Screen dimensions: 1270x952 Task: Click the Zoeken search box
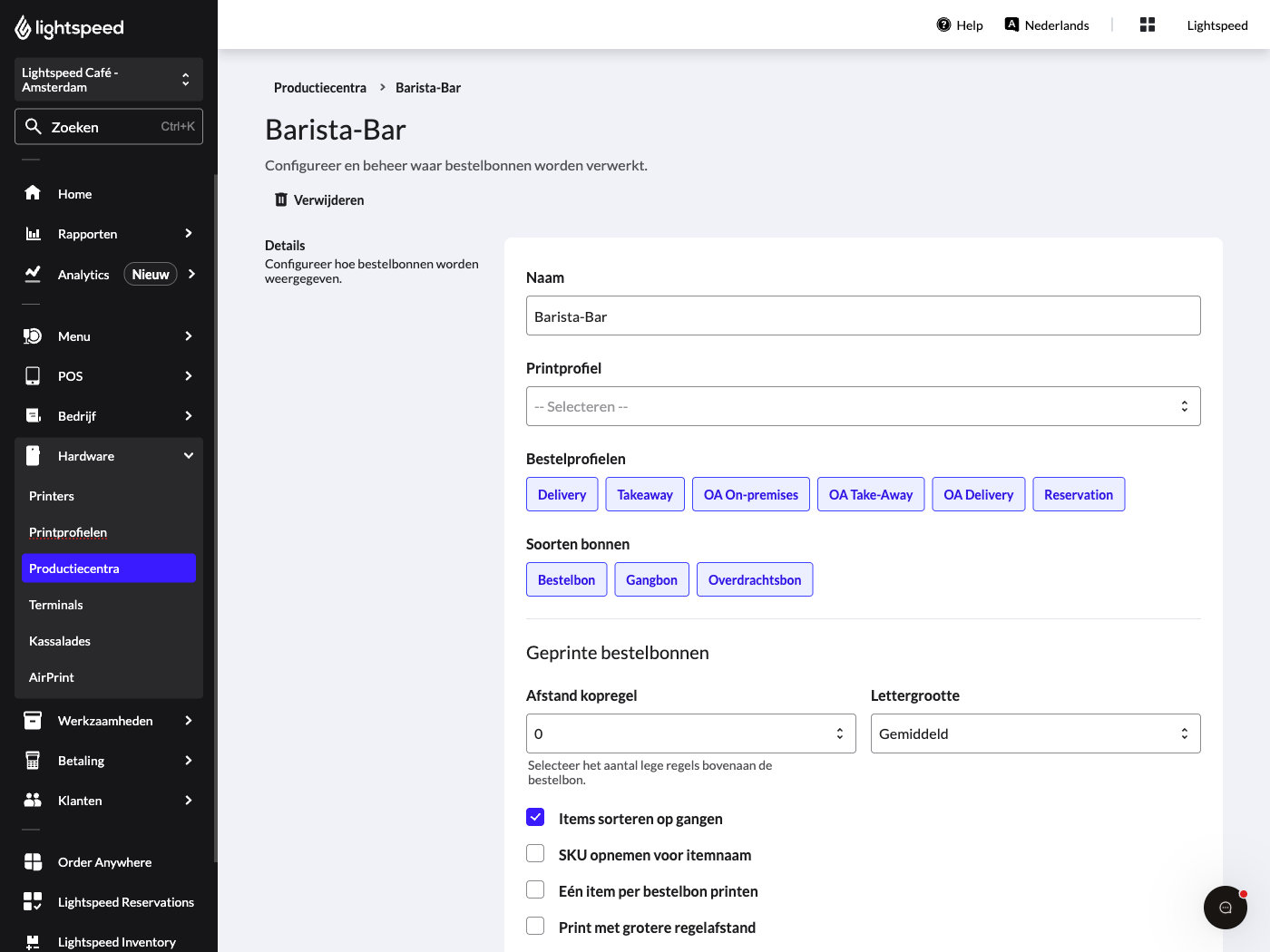109,127
